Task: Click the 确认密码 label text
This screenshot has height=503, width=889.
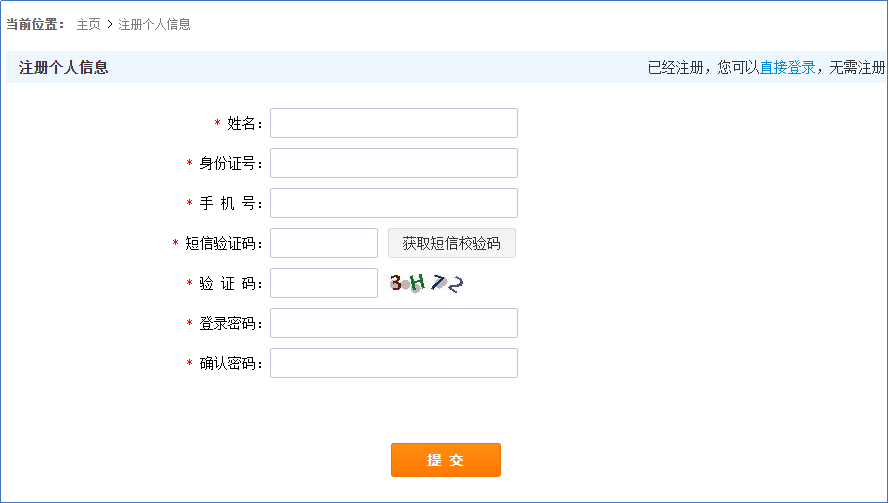Action: pyautogui.click(x=229, y=364)
